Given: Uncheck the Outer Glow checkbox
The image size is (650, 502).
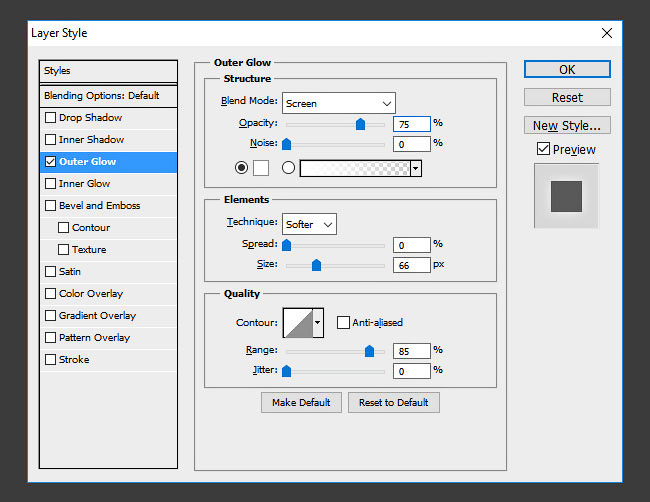Looking at the screenshot, I should pos(50,162).
